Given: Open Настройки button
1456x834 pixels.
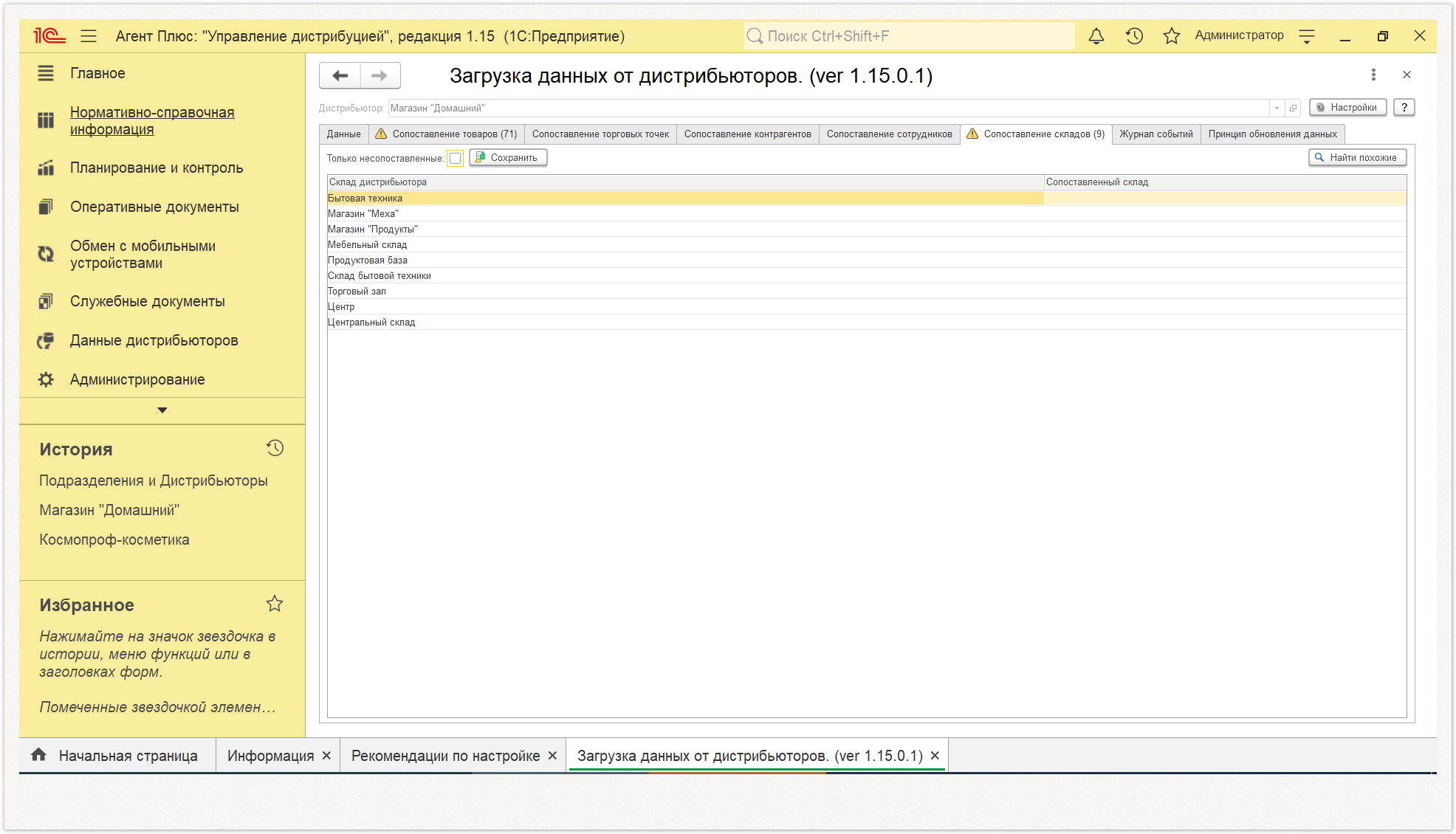Looking at the screenshot, I should point(1347,108).
